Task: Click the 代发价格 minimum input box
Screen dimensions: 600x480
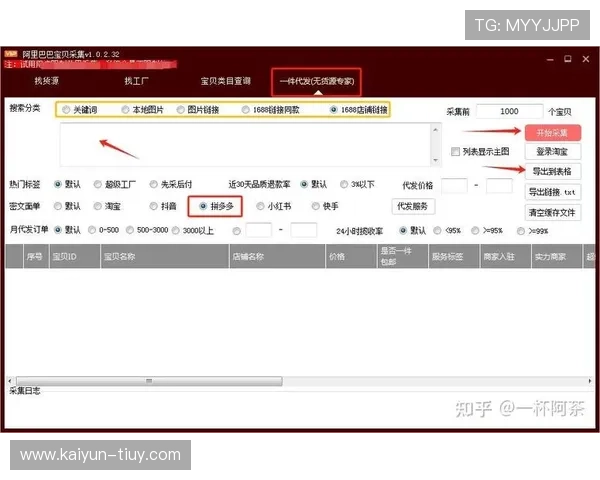Action: point(454,186)
